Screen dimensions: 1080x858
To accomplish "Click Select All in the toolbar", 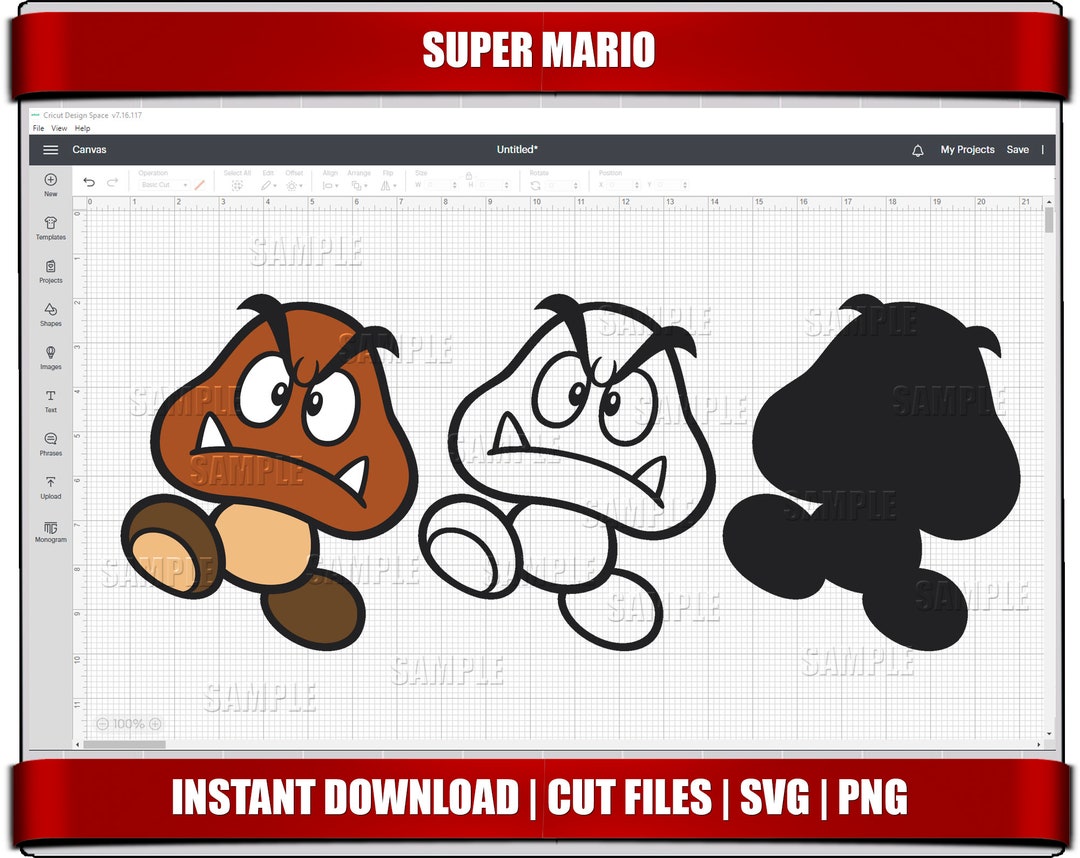I will click(235, 184).
